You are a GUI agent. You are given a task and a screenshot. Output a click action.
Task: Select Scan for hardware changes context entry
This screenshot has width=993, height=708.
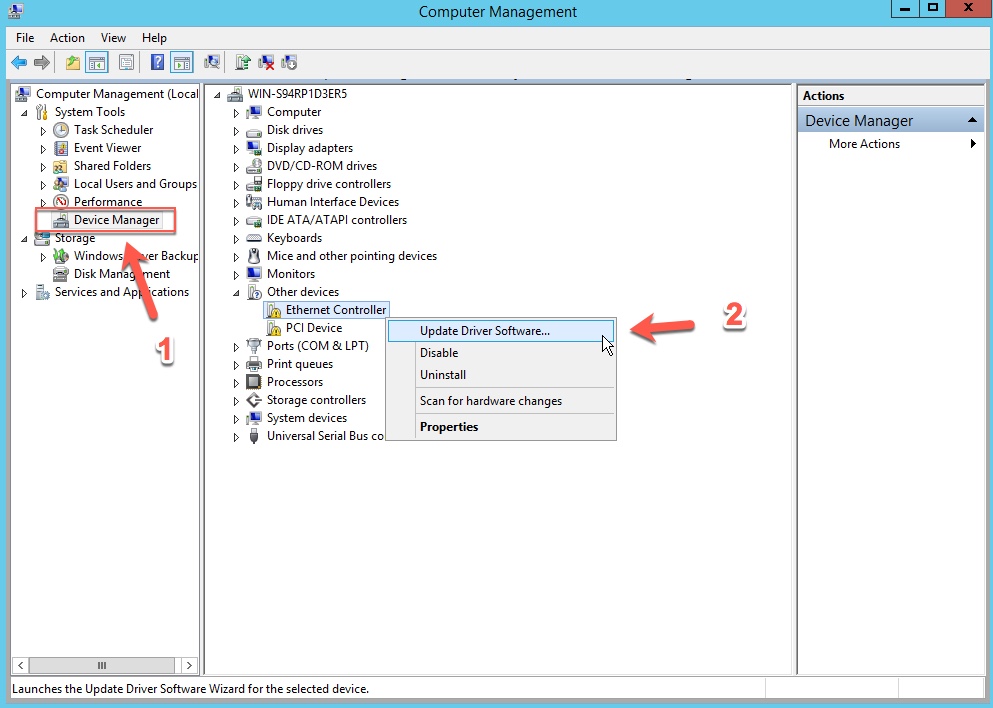click(500, 401)
